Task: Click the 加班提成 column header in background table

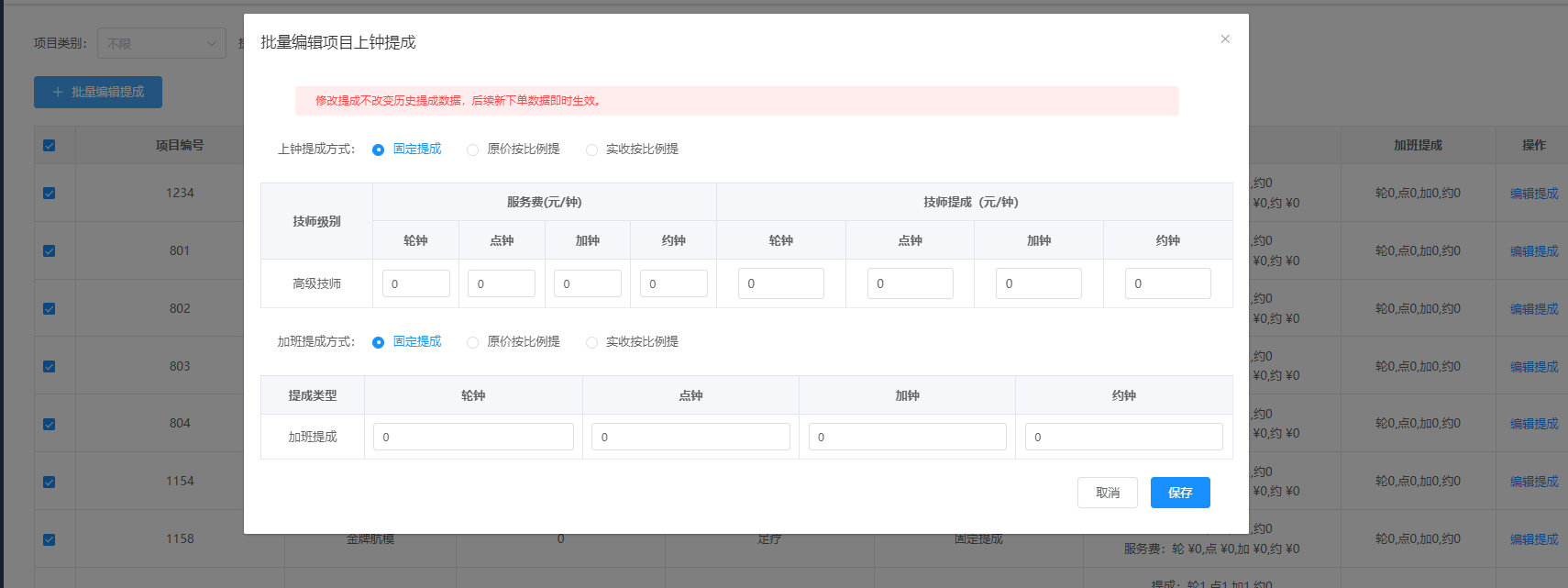Action: point(1418,145)
